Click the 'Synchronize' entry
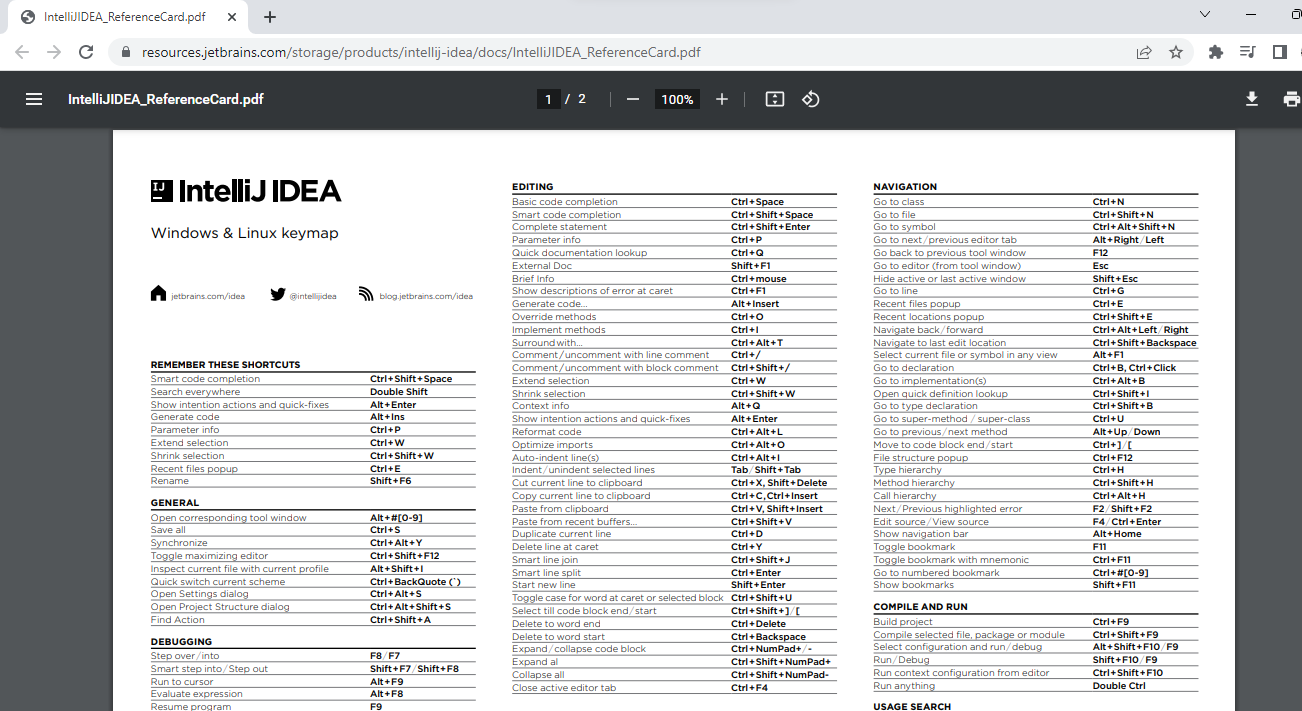 pyautogui.click(x=179, y=543)
